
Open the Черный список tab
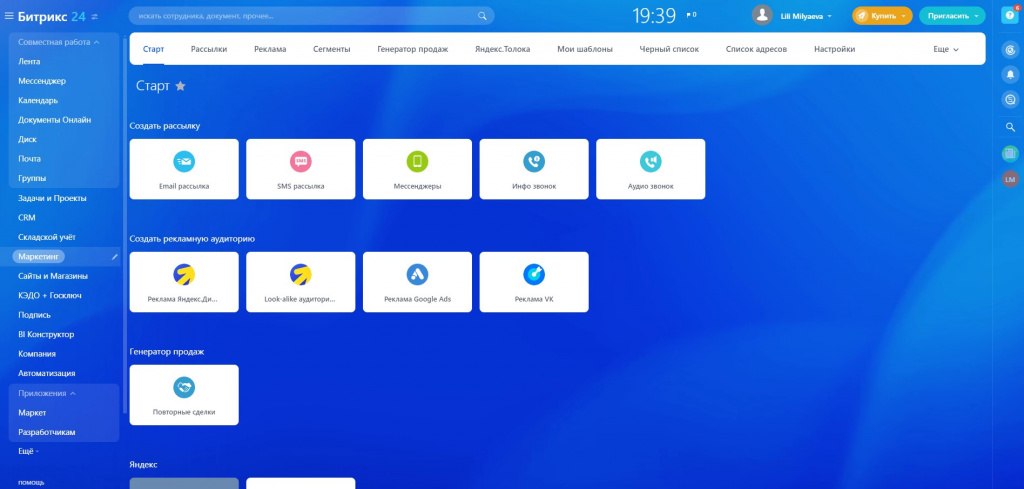coord(669,49)
